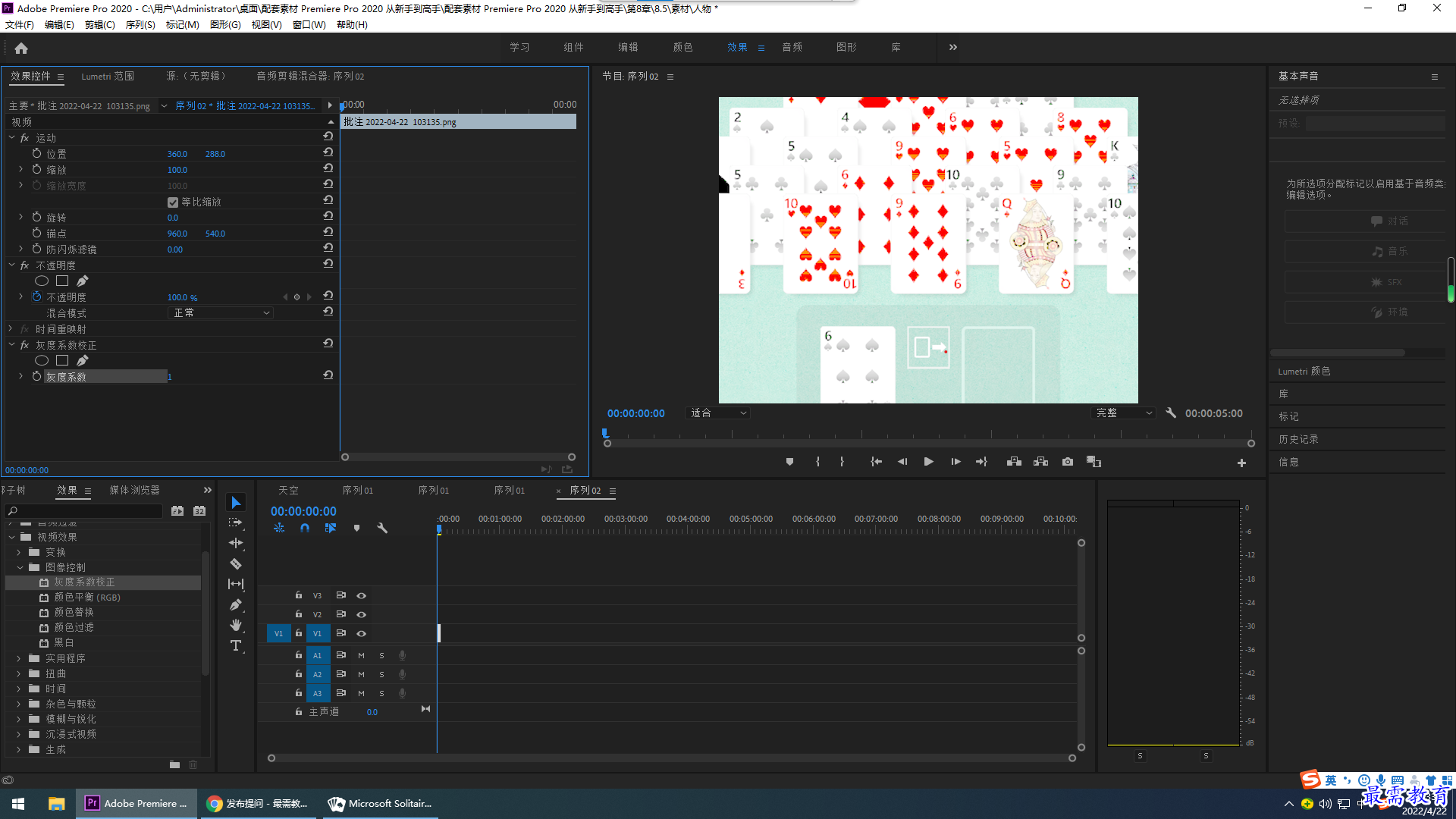This screenshot has height=819, width=1456.
Task: Open the Button Editor plus icon
Action: [x=1241, y=463]
